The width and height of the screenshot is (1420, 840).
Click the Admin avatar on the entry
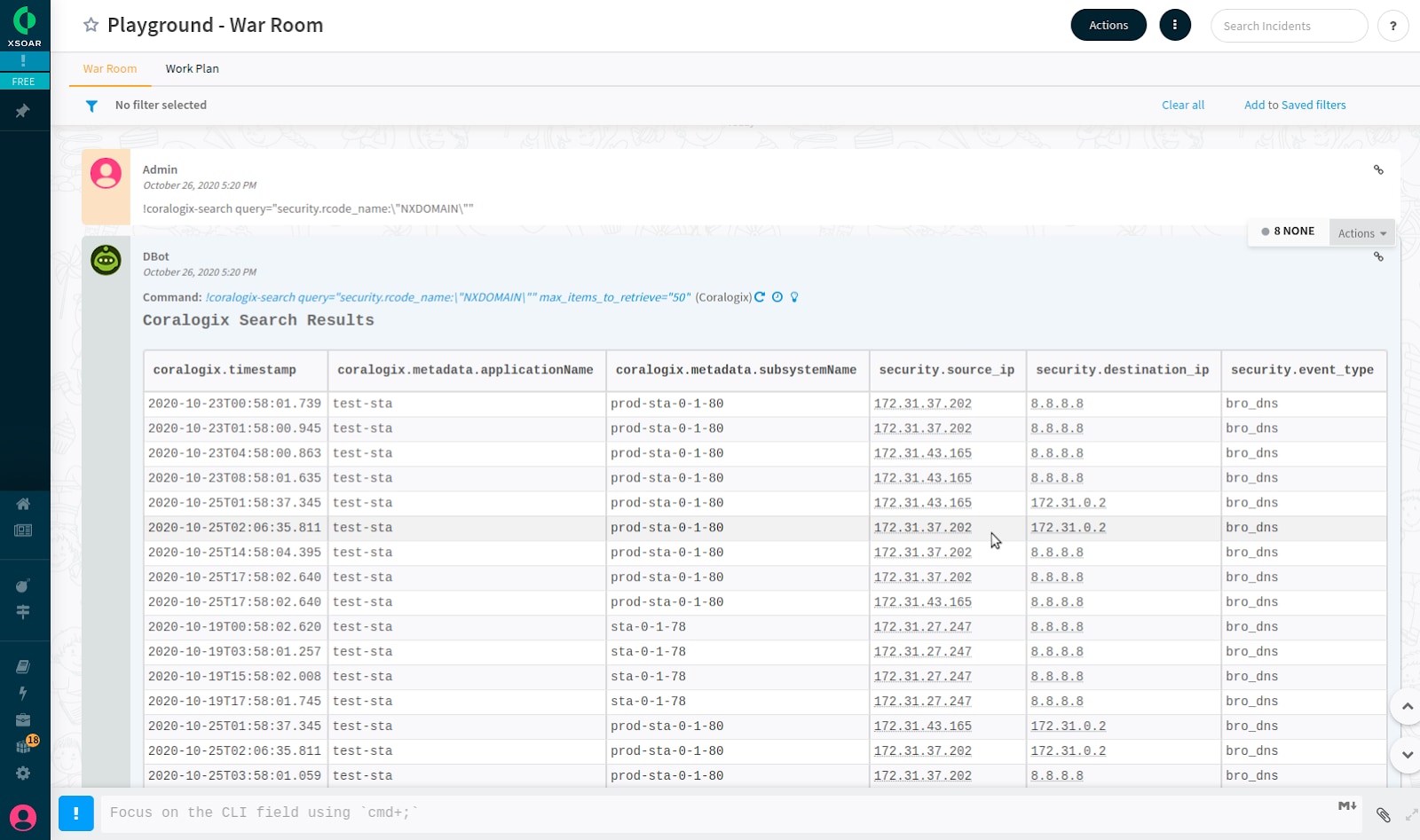106,173
